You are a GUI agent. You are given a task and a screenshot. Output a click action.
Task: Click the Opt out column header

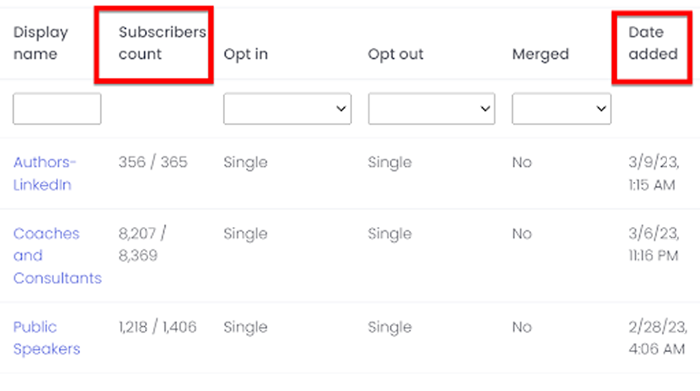[396, 54]
